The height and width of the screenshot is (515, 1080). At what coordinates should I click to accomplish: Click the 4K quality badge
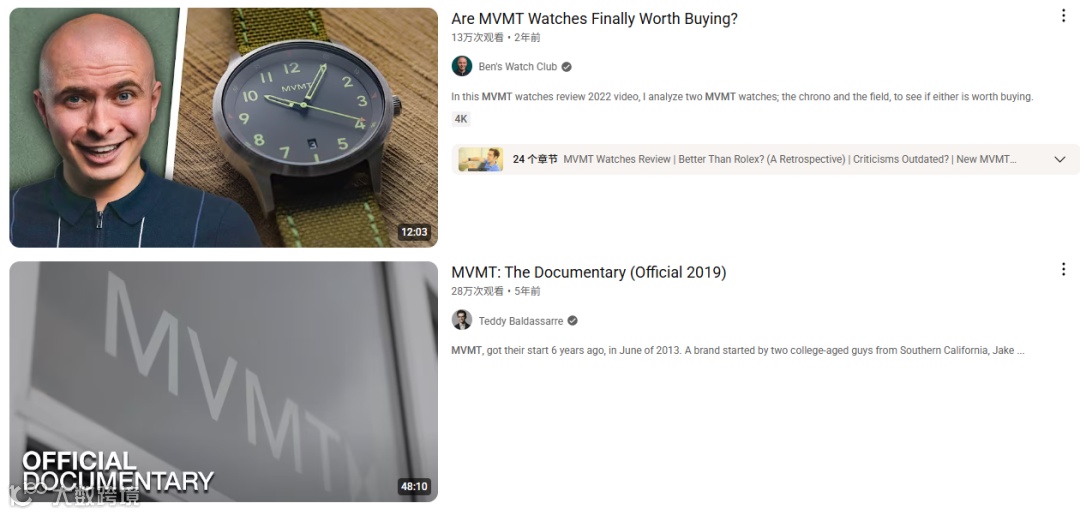point(461,119)
